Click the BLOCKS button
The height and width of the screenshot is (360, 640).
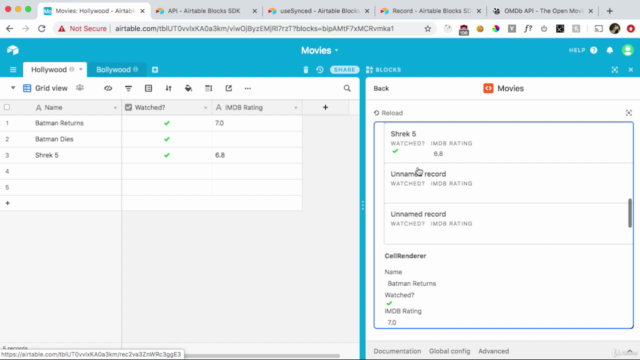point(383,70)
